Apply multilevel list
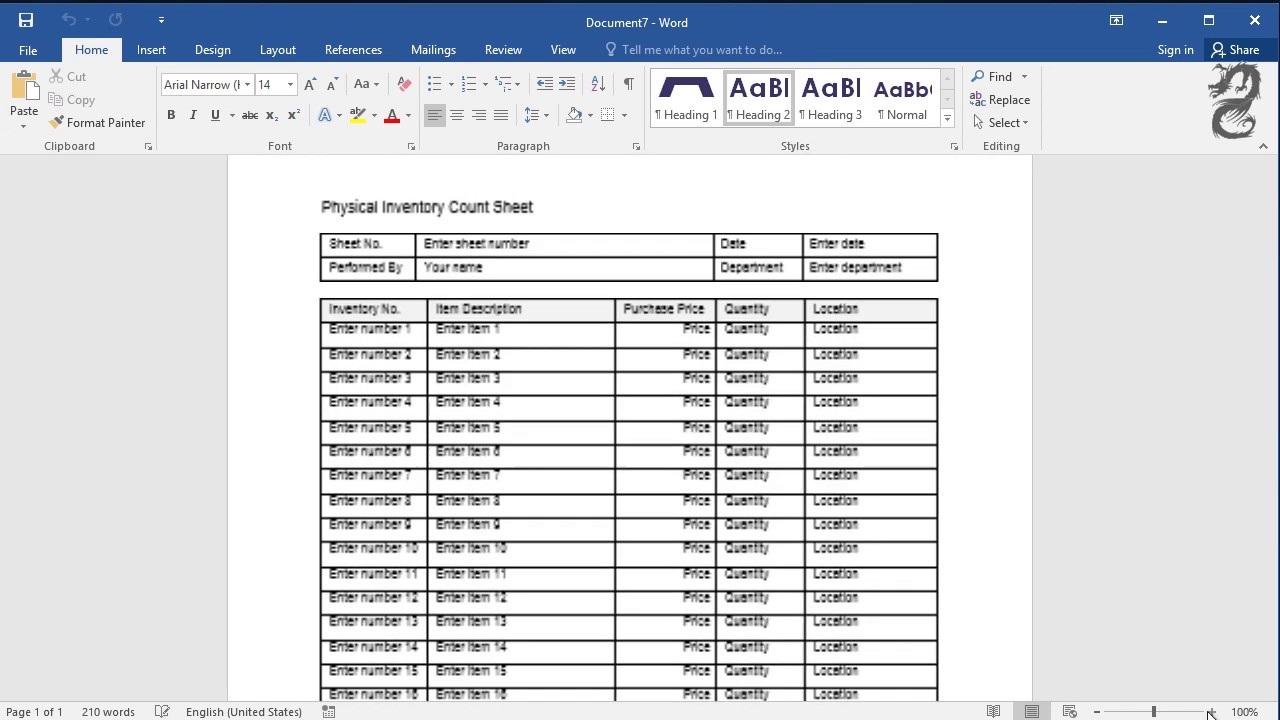 (503, 85)
